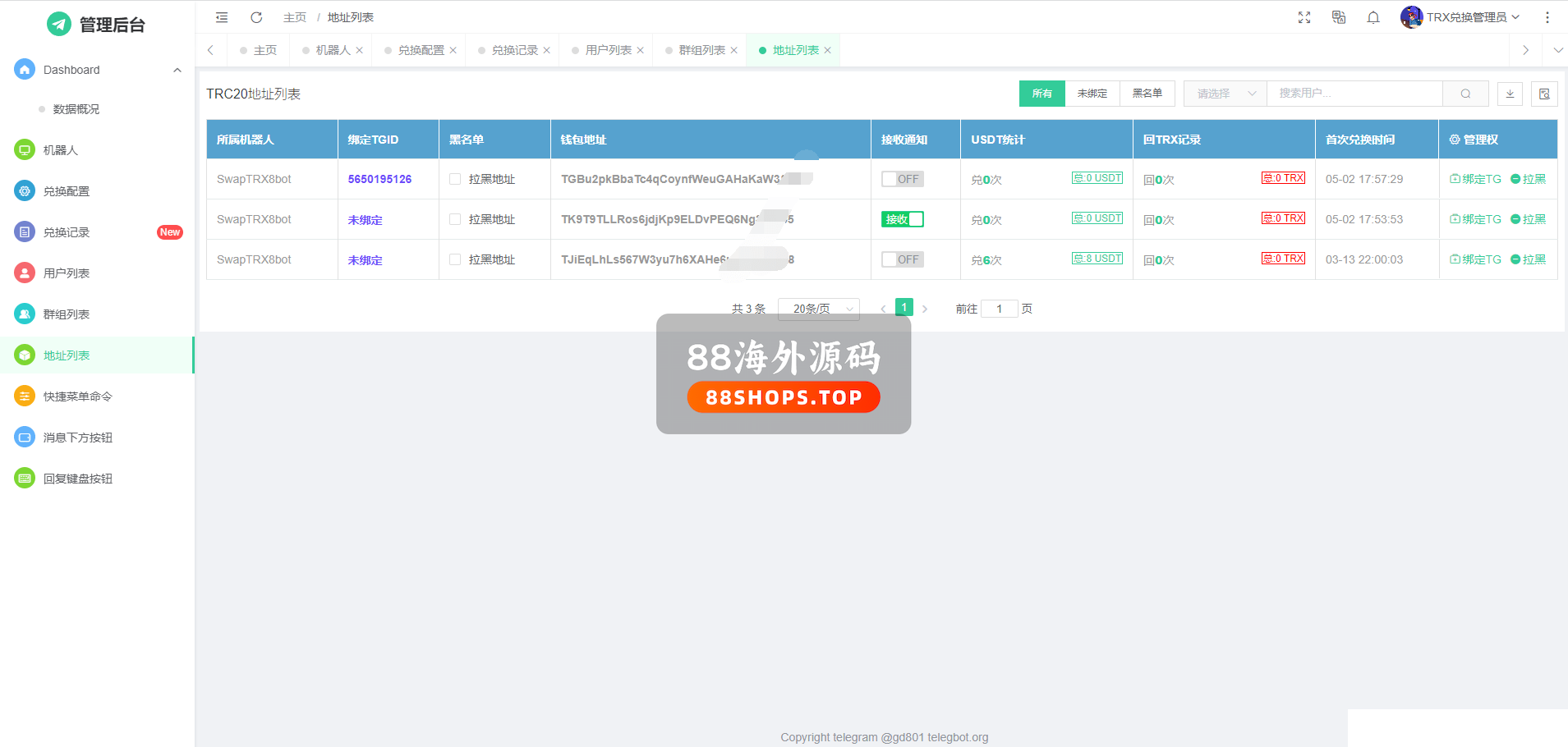
Task: Toggle the receive notification switch in first row
Action: (902, 179)
